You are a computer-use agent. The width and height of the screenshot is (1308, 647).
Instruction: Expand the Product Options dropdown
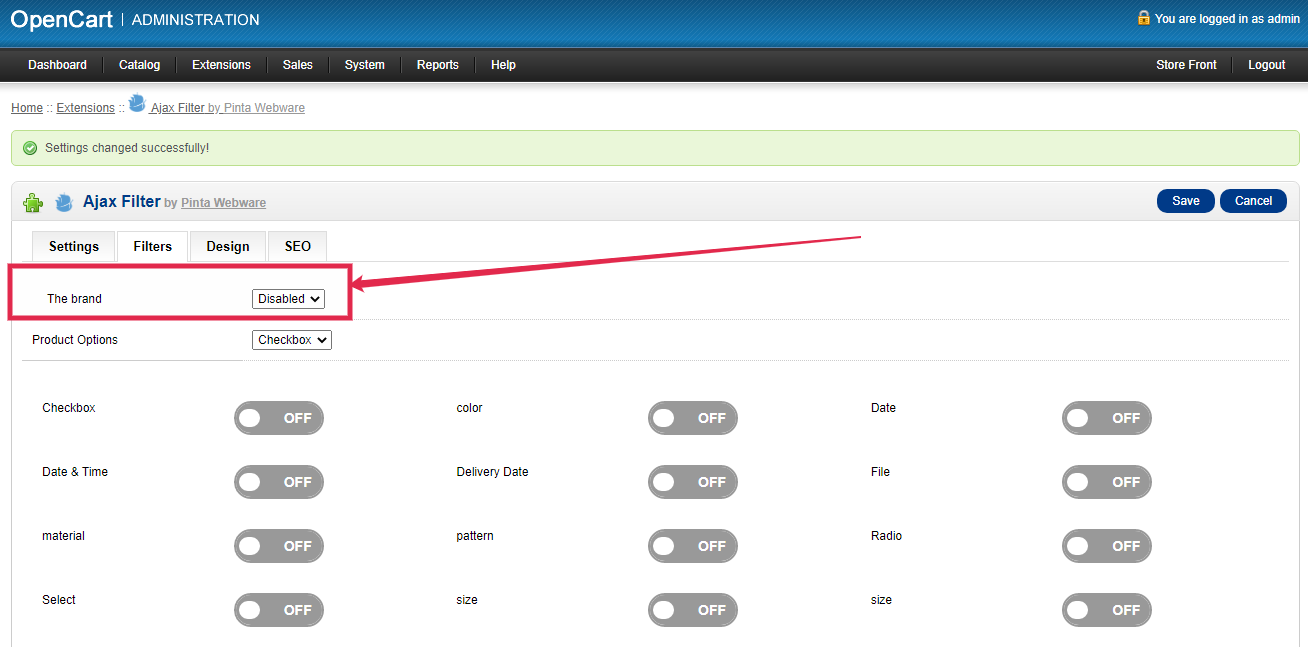pos(291,340)
